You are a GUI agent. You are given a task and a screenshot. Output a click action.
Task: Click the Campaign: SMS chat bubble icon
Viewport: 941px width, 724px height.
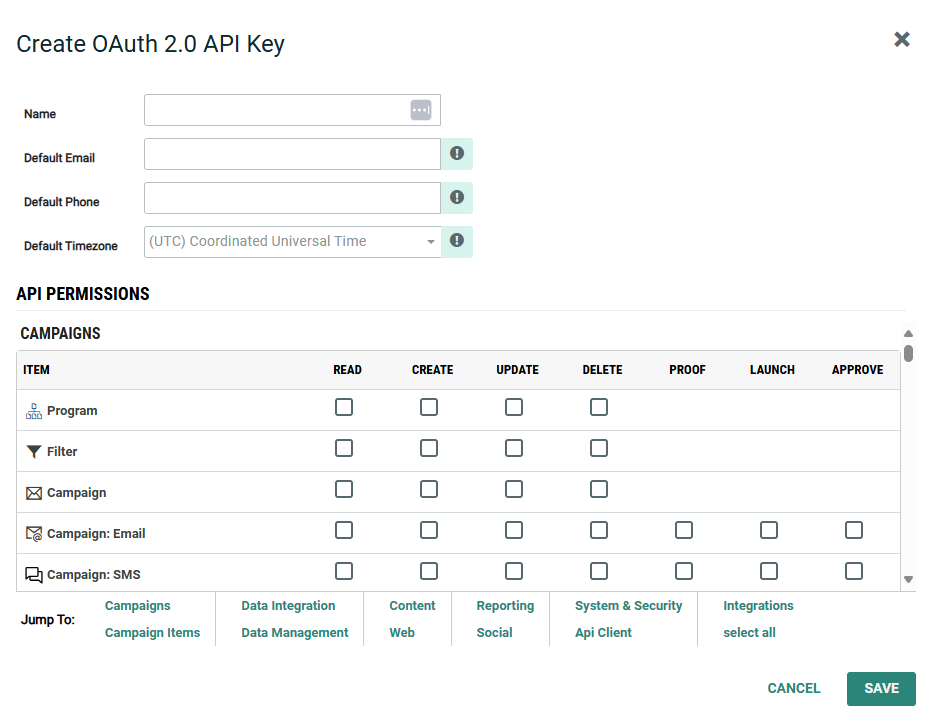(x=34, y=575)
